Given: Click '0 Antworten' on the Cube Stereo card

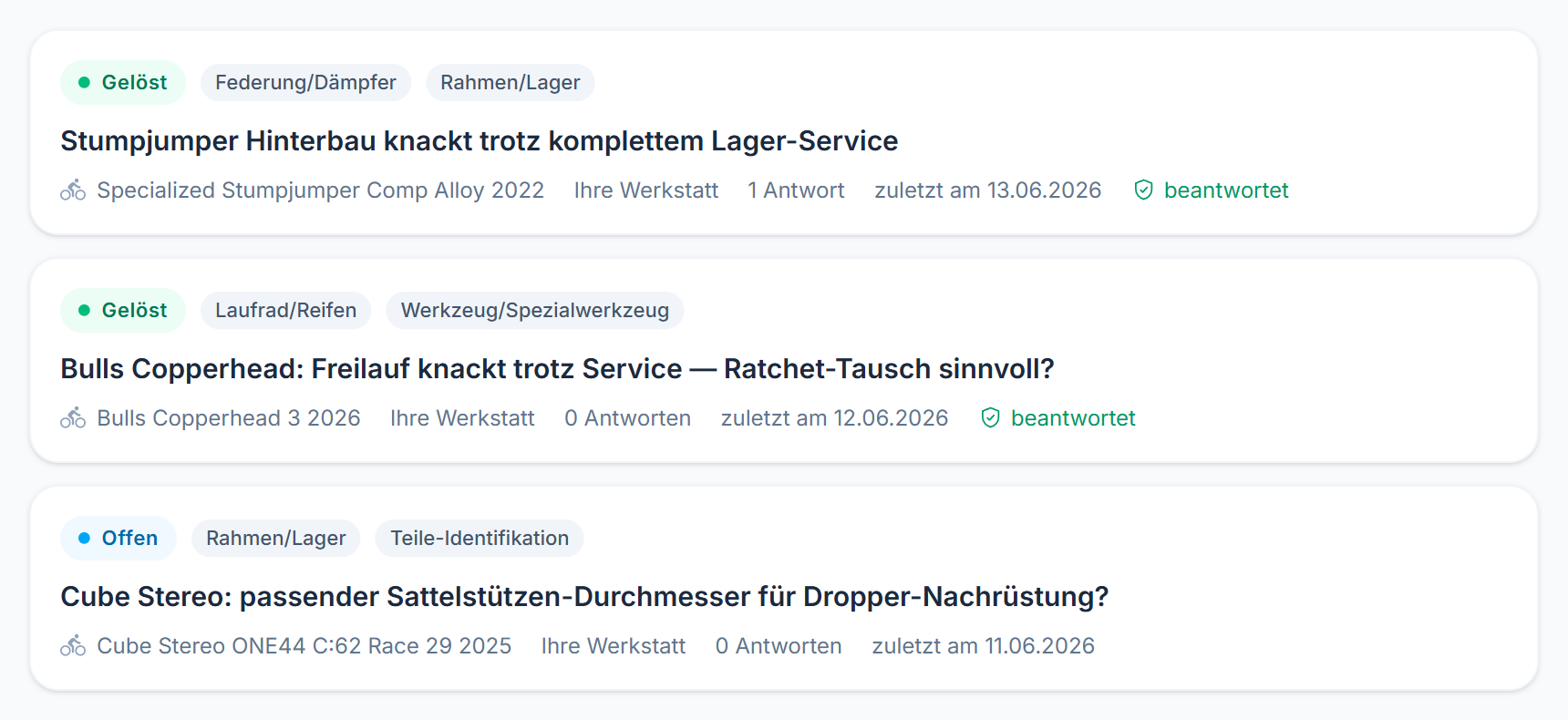Looking at the screenshot, I should point(779,645).
